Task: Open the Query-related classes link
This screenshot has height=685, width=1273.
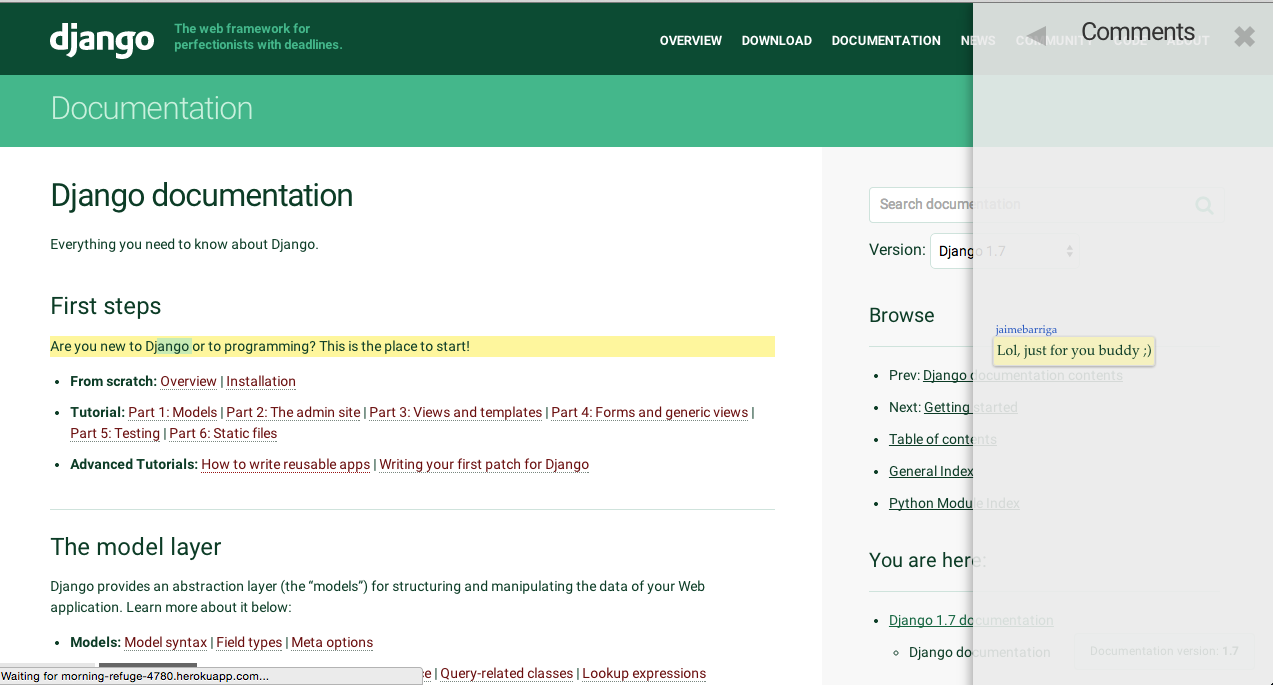Action: point(507,673)
